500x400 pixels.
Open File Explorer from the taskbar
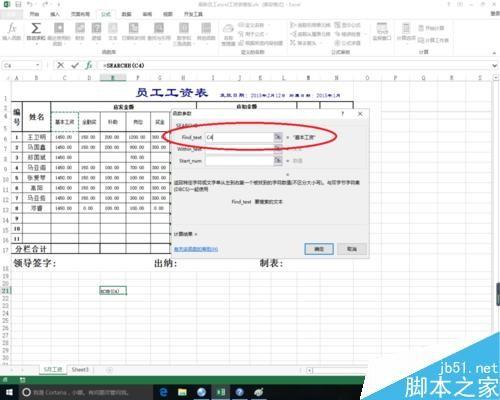tap(182, 392)
